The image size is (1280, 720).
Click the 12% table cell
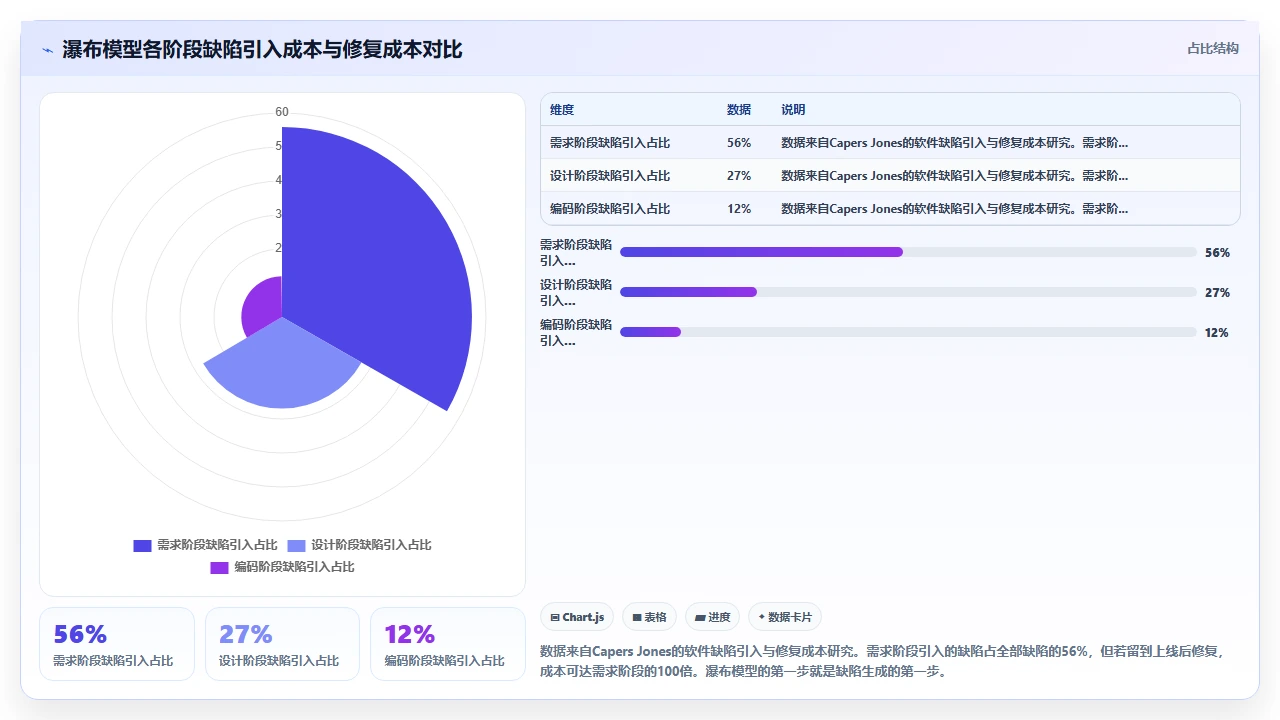[739, 209]
